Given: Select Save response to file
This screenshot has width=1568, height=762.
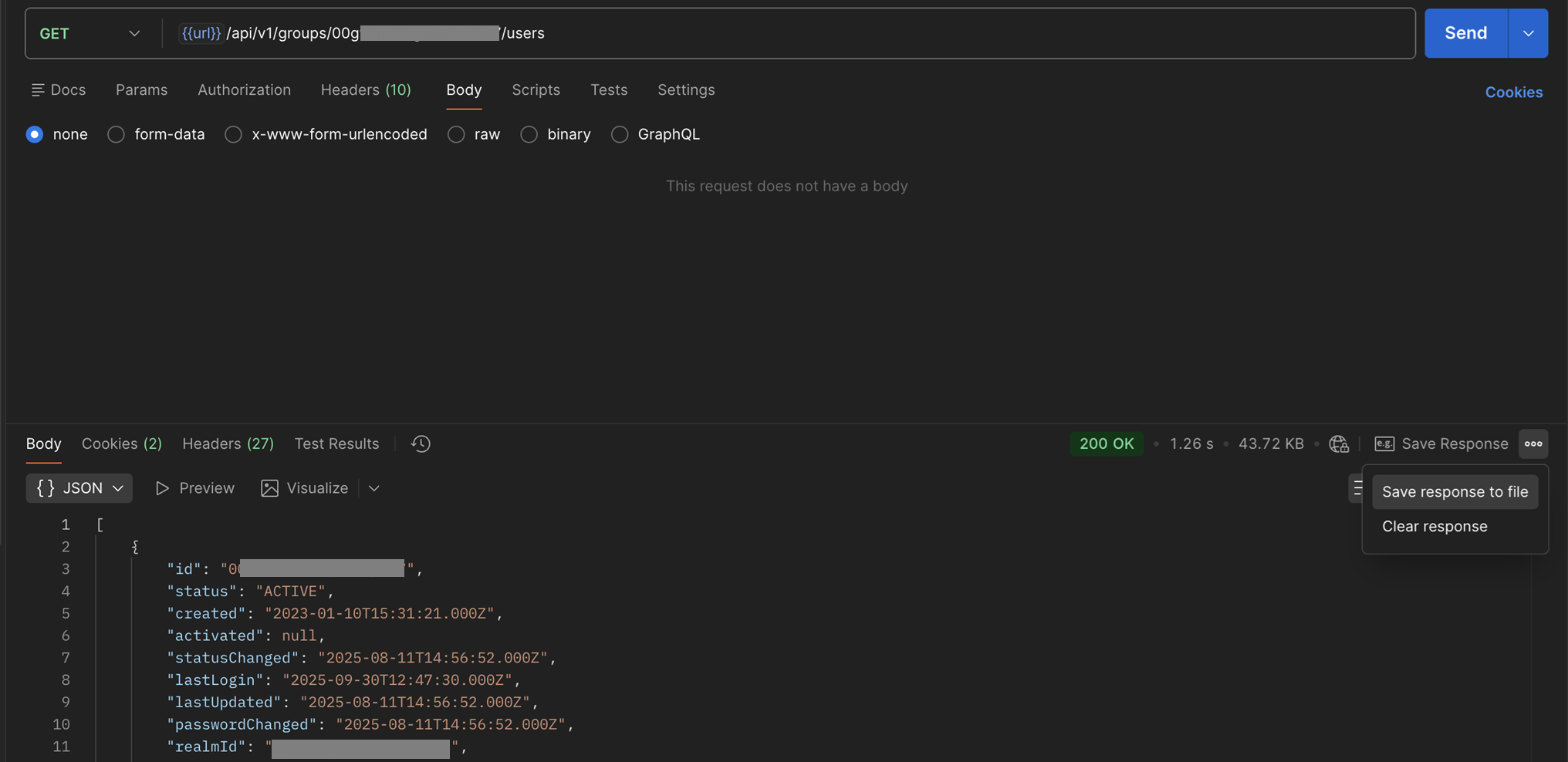Looking at the screenshot, I should pos(1455,492).
